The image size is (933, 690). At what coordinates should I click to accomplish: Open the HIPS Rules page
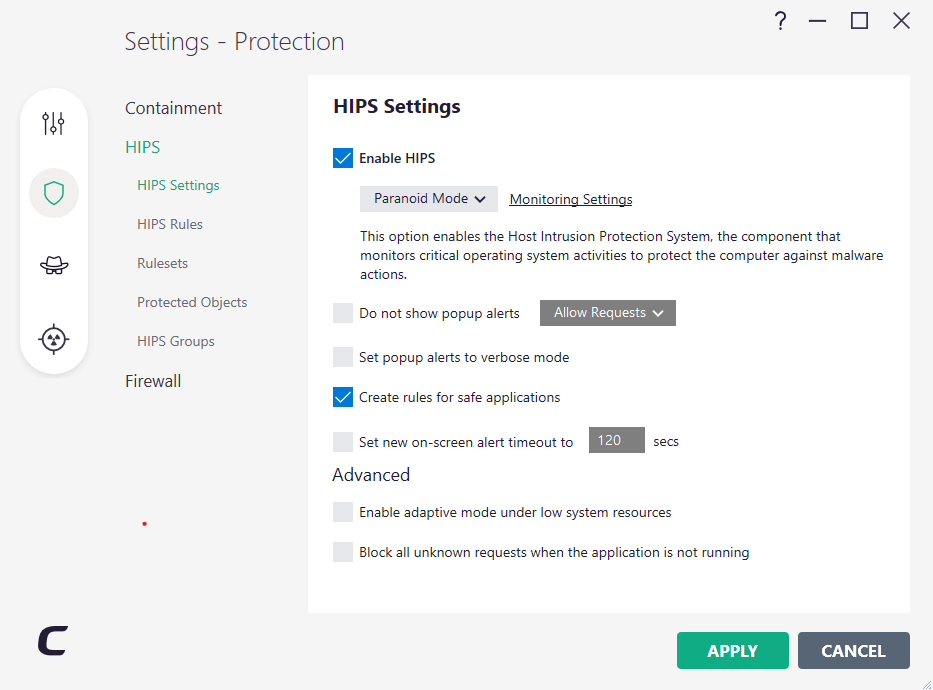(x=170, y=224)
